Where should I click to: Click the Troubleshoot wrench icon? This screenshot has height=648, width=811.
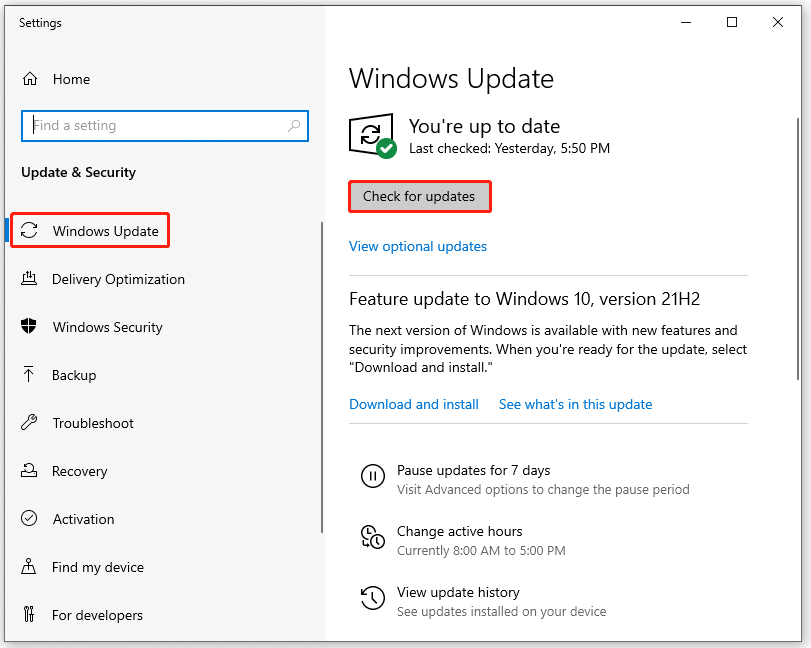[30, 423]
